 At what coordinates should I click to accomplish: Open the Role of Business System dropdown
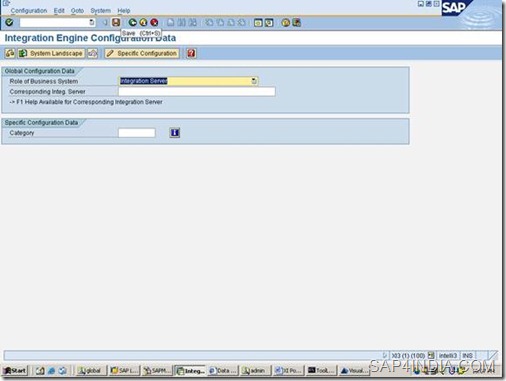(254, 81)
